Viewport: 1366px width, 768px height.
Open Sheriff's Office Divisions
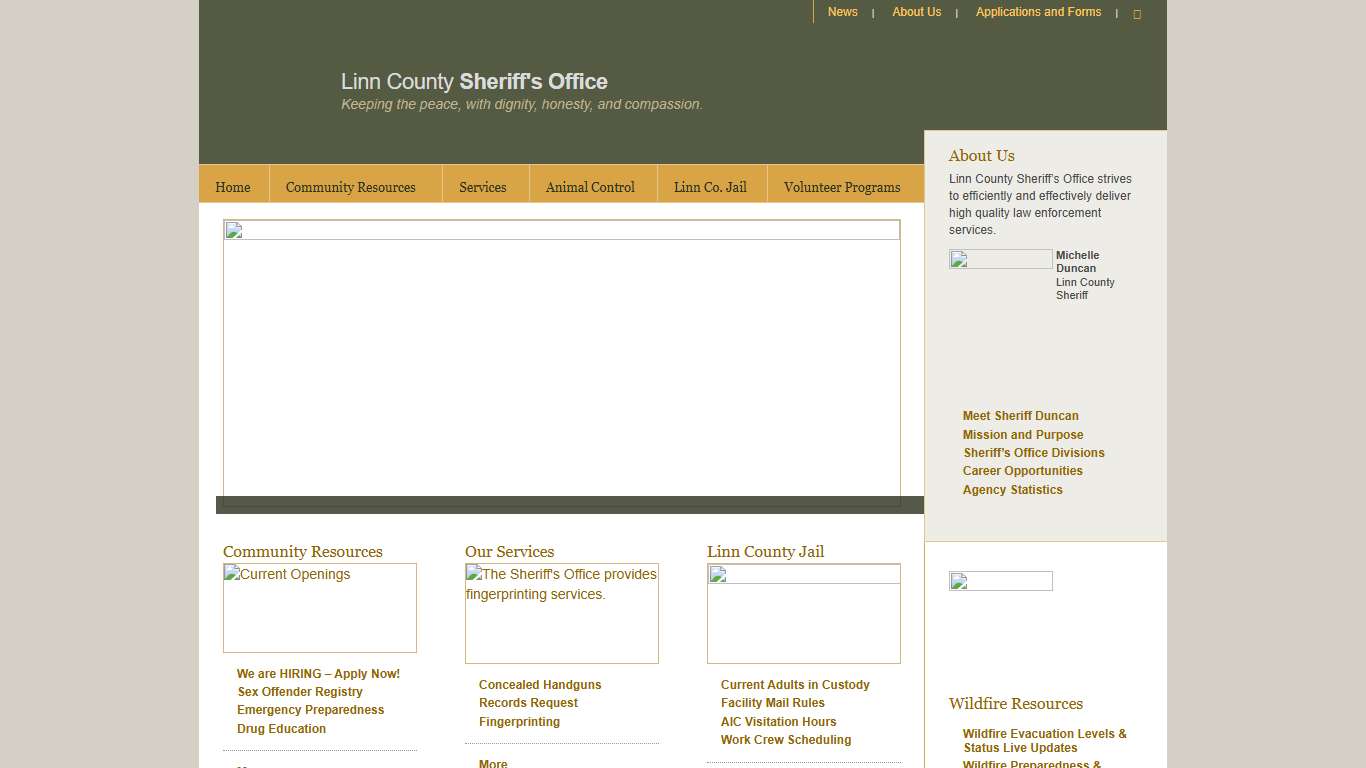pyautogui.click(x=1033, y=452)
